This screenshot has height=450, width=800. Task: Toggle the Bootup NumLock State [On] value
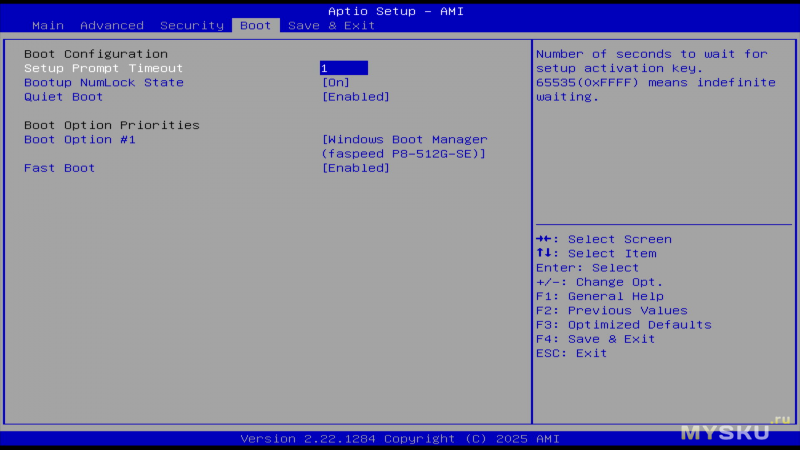(x=335, y=82)
